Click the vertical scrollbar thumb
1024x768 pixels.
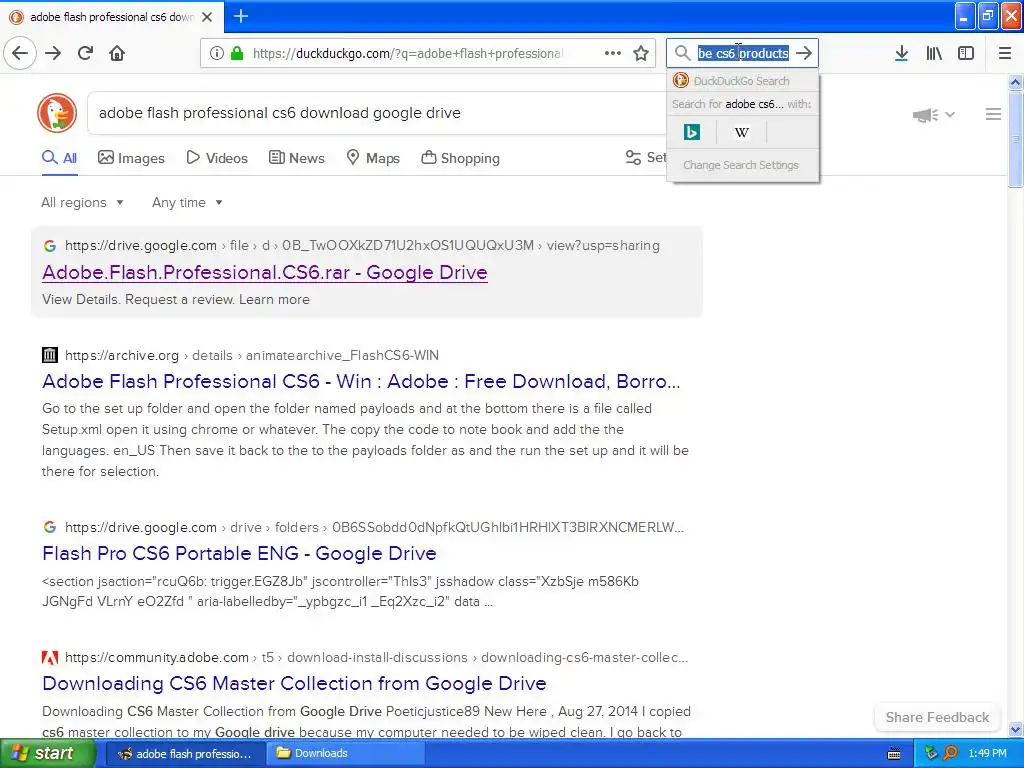coord(1016,137)
